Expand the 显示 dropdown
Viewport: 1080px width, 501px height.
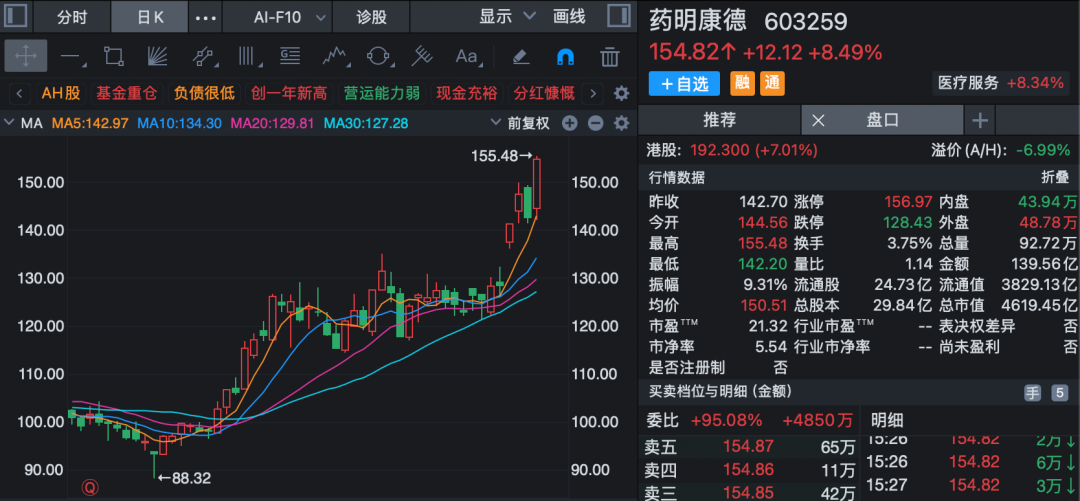508,17
